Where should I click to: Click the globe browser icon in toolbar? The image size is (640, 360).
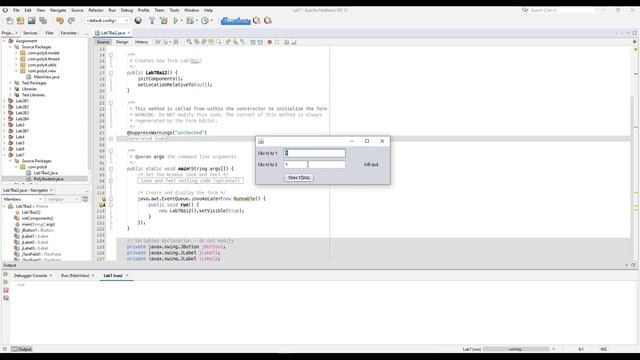point(138,20)
